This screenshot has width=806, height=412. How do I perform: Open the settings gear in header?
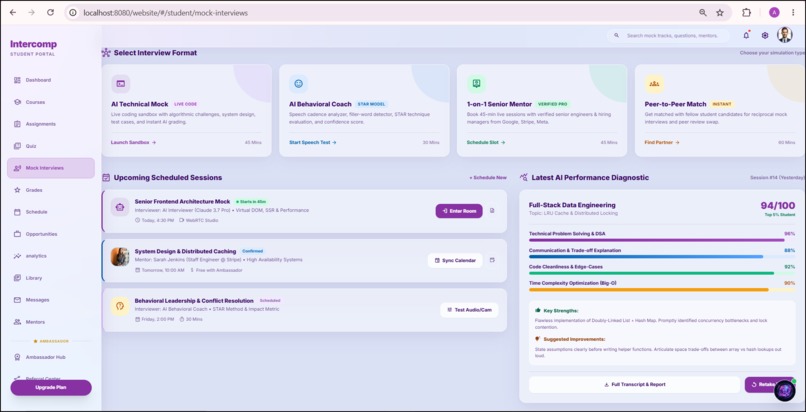point(765,35)
